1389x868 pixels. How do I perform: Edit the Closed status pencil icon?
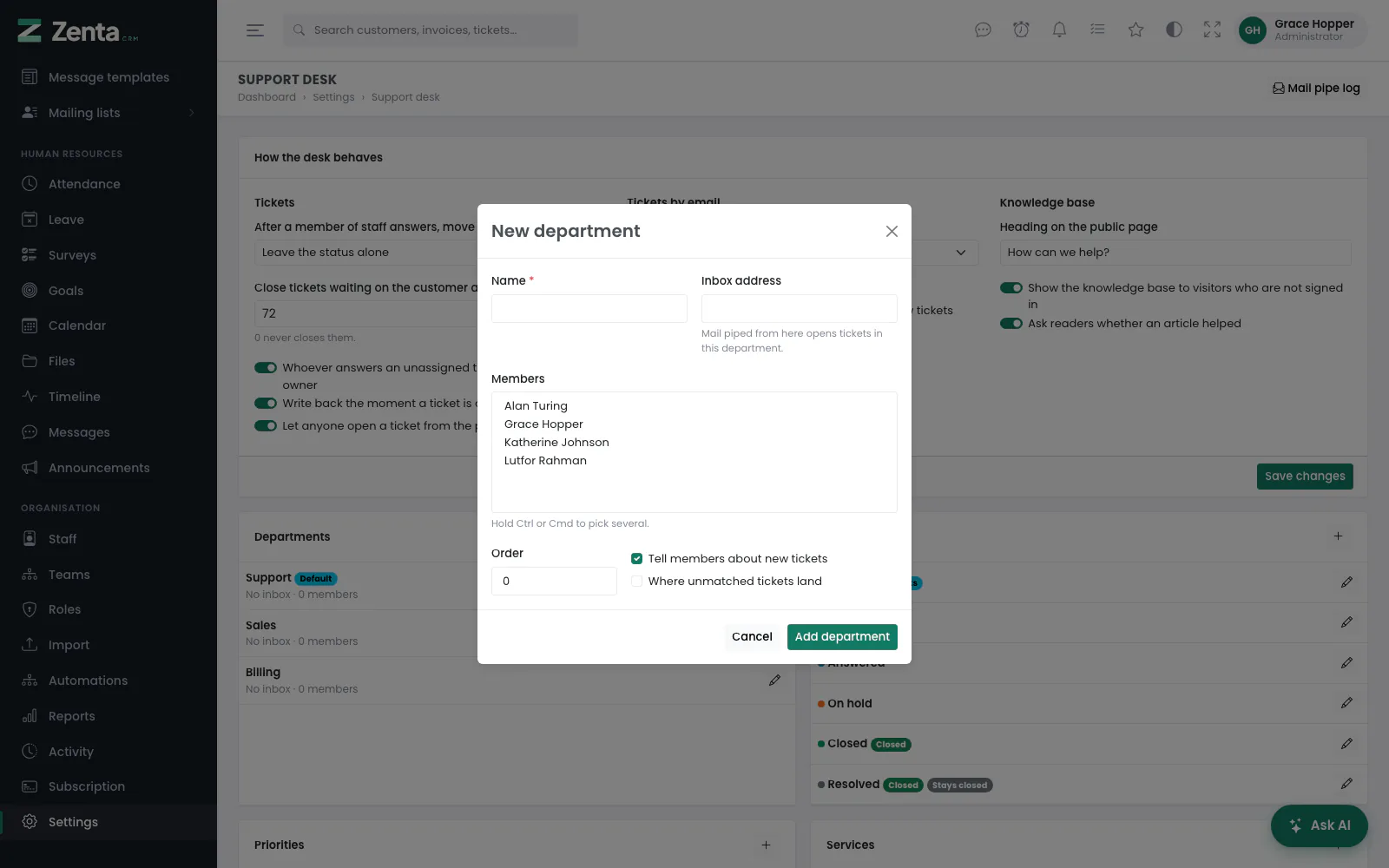1346,744
